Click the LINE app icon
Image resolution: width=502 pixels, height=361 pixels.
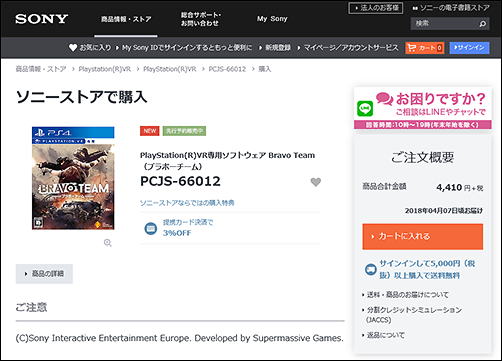click(365, 109)
